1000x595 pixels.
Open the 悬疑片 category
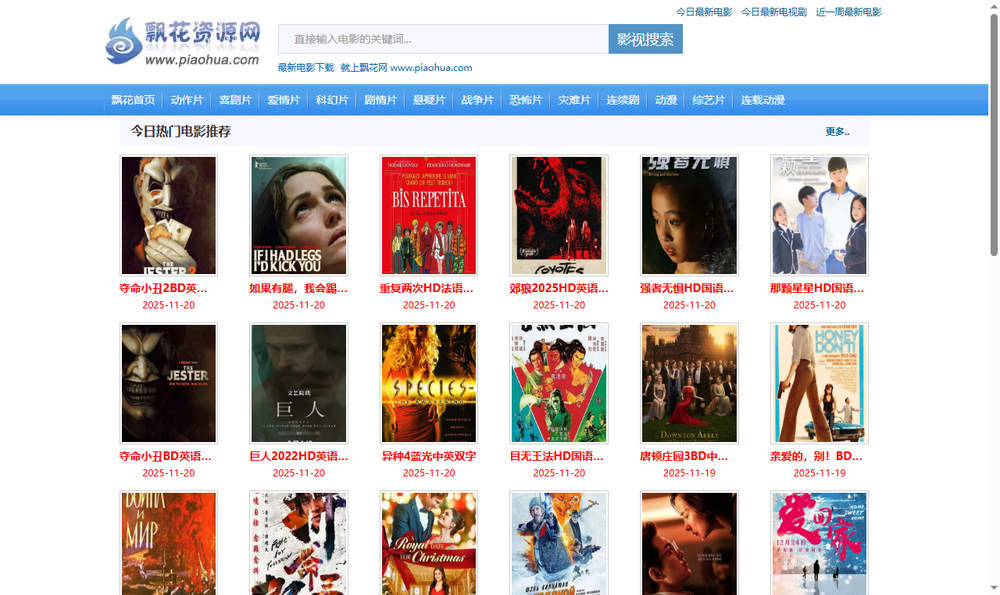point(429,100)
